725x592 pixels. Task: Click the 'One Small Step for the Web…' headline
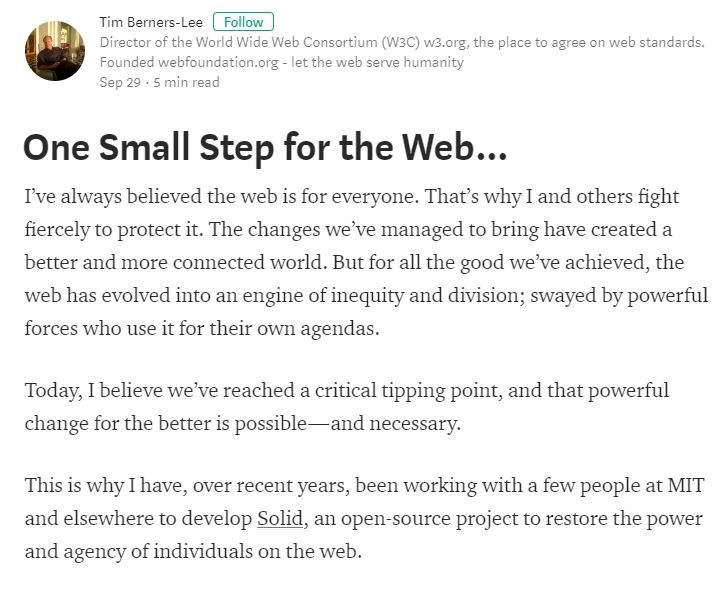coord(265,147)
